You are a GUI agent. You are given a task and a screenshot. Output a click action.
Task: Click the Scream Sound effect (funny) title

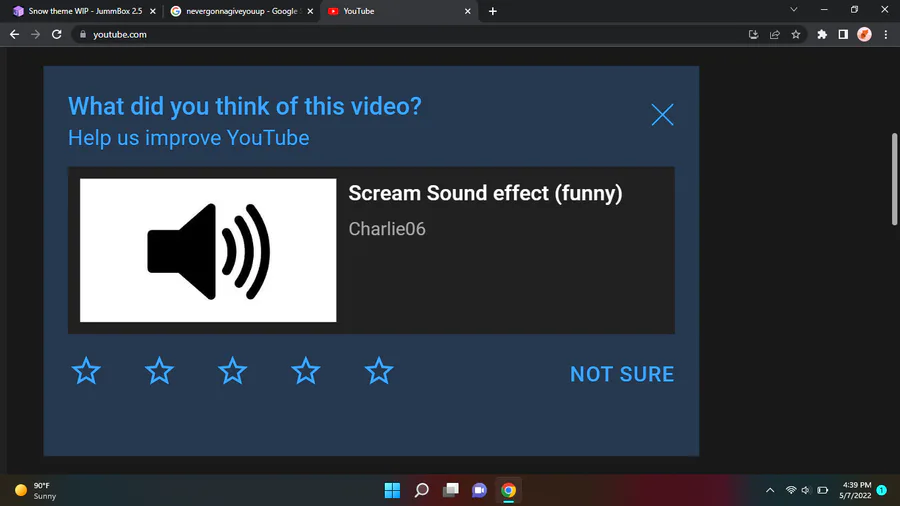pos(485,193)
